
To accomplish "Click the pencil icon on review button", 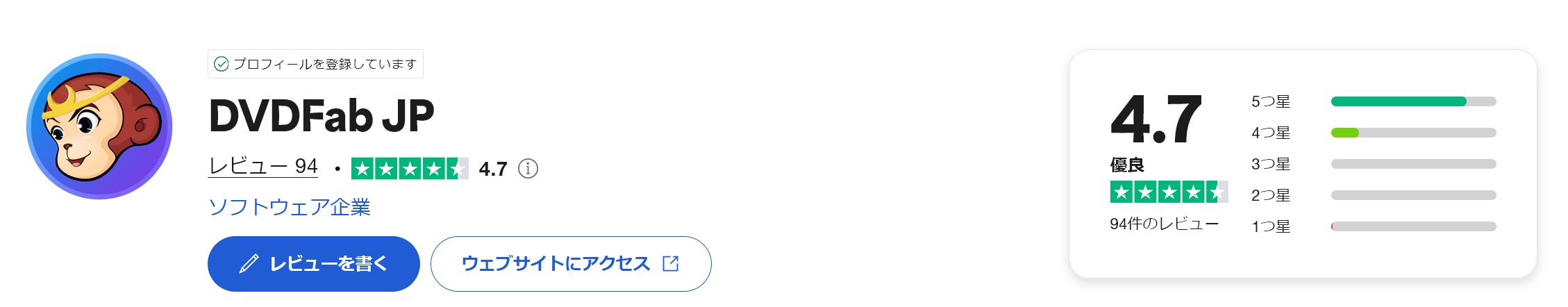I will coord(249,264).
